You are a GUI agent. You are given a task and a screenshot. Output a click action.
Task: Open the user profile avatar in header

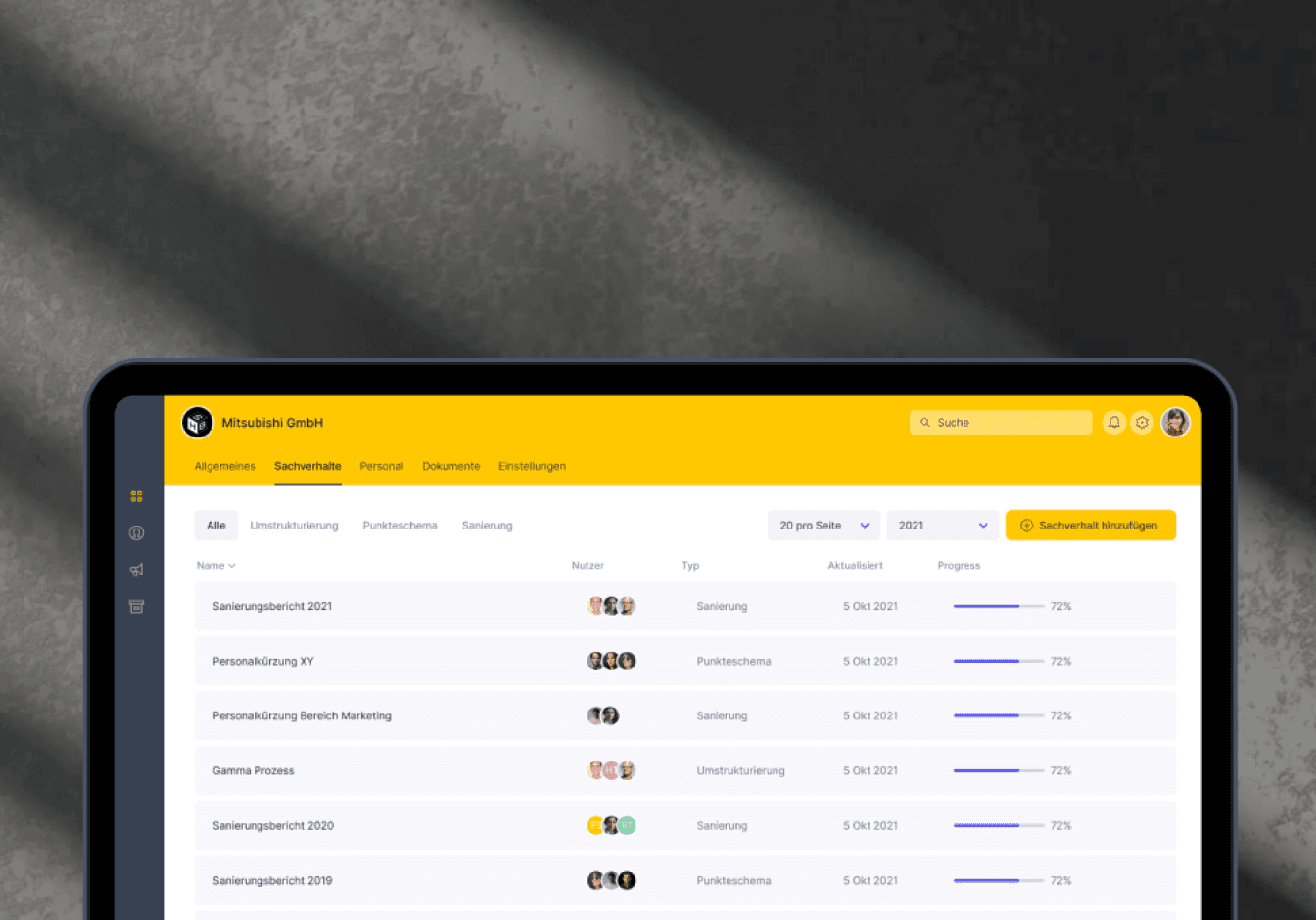1176,423
